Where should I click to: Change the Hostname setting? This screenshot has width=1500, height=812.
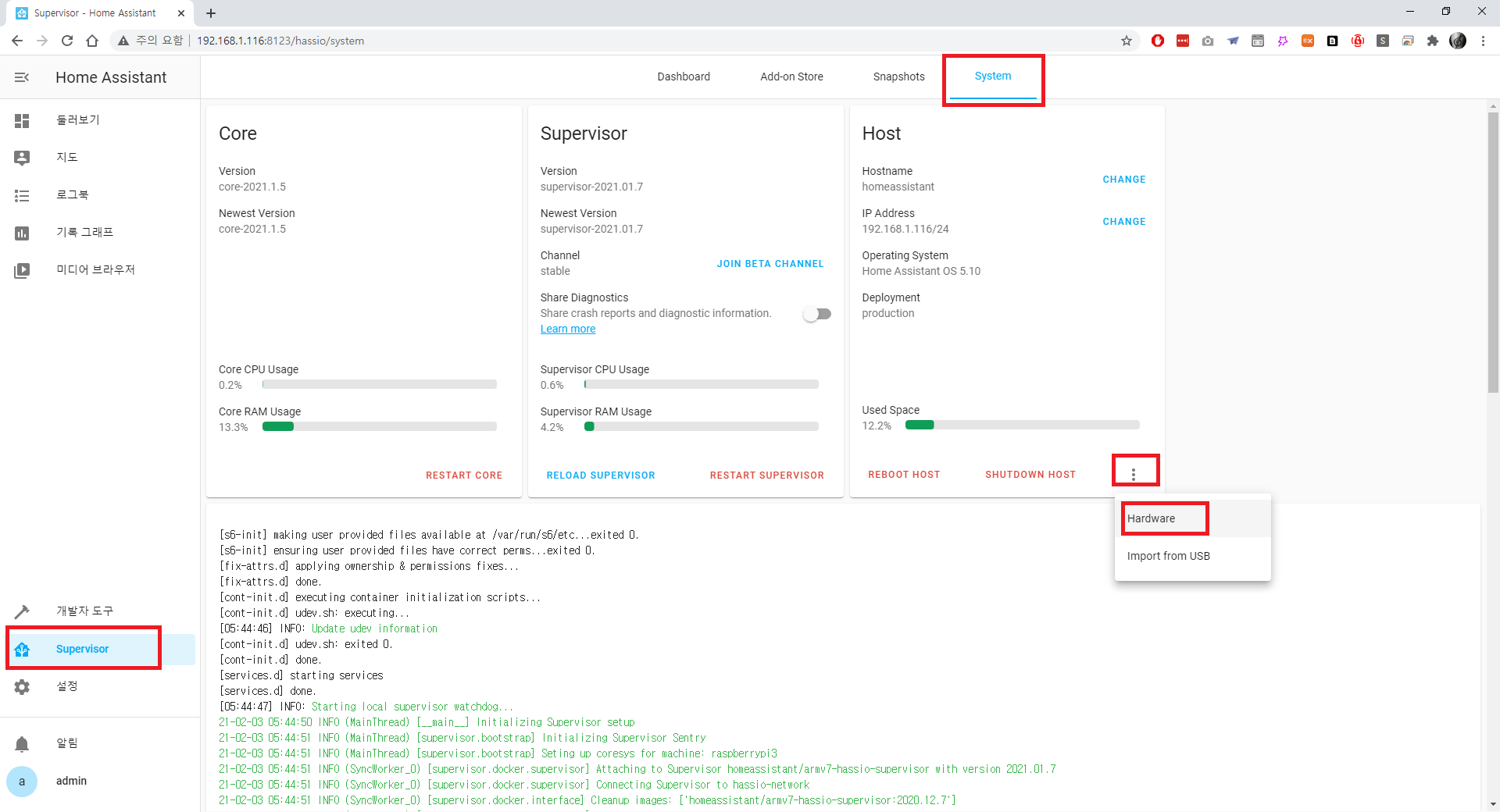(x=1124, y=180)
